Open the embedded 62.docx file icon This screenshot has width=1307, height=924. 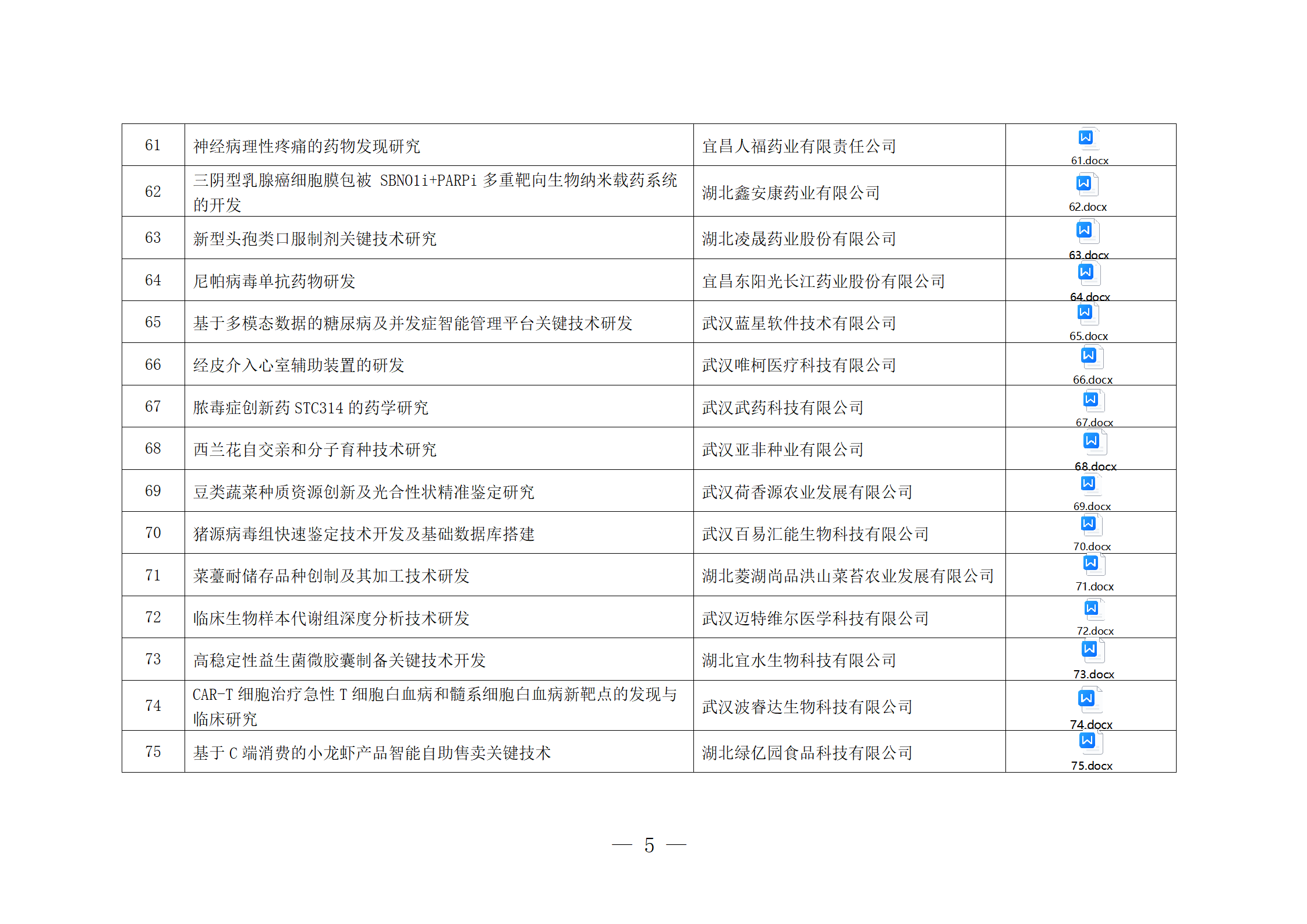click(x=1087, y=193)
